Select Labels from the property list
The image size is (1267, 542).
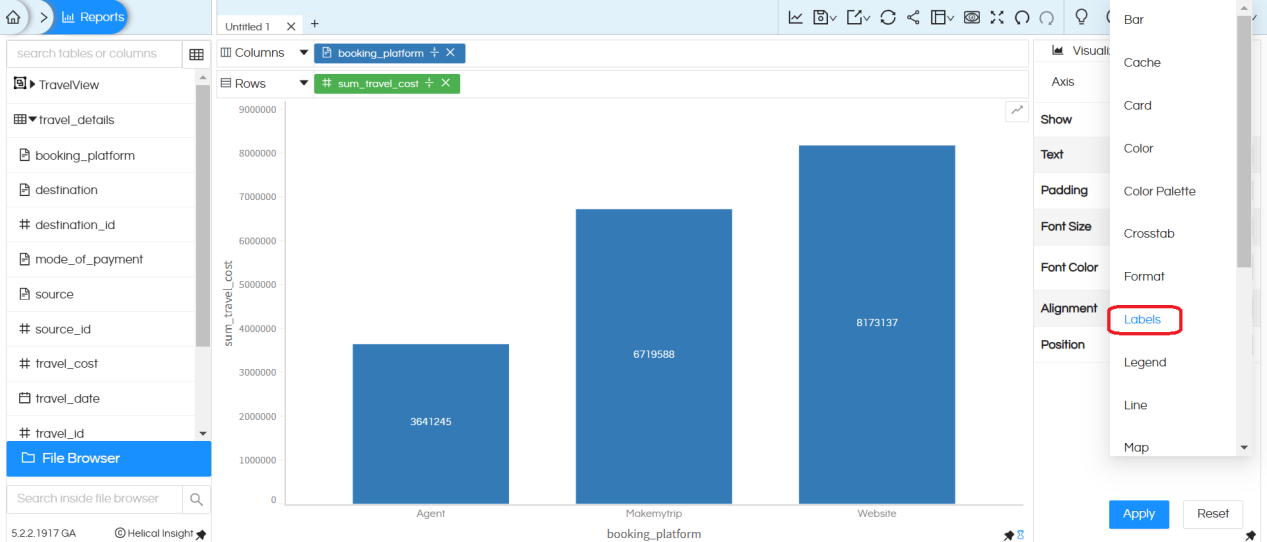[x=1142, y=319]
